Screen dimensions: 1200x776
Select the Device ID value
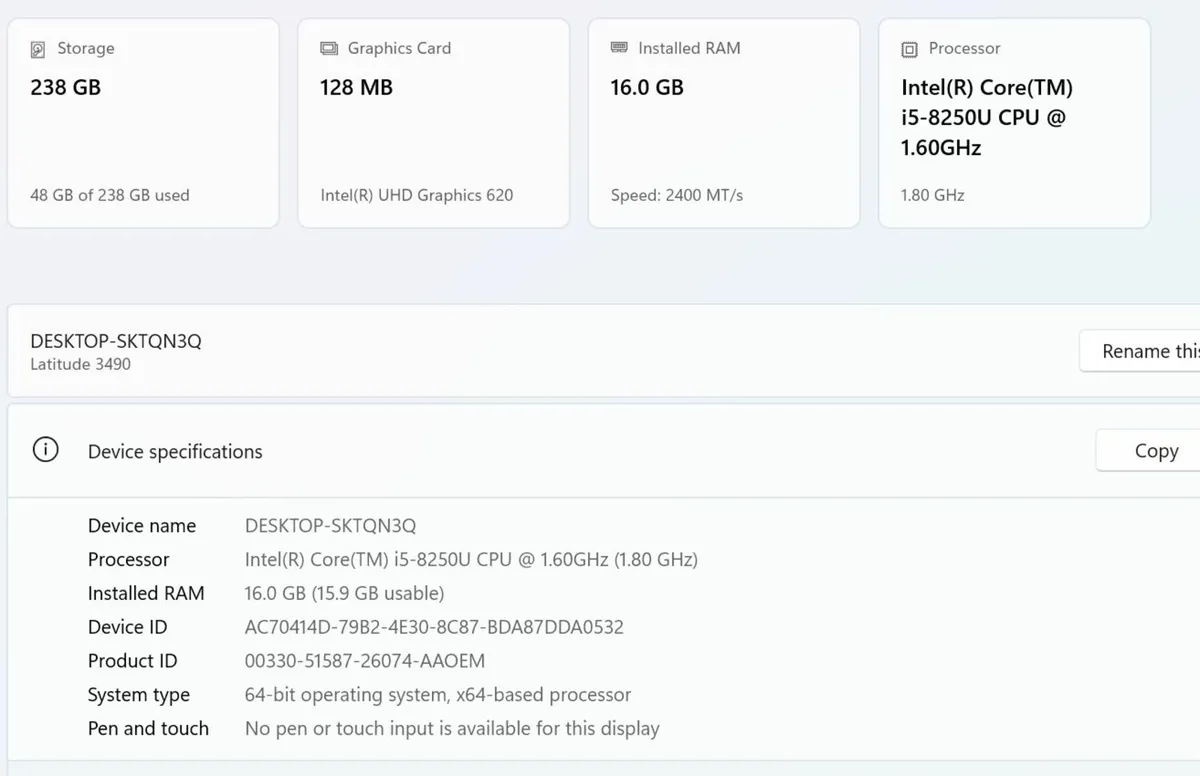(434, 627)
